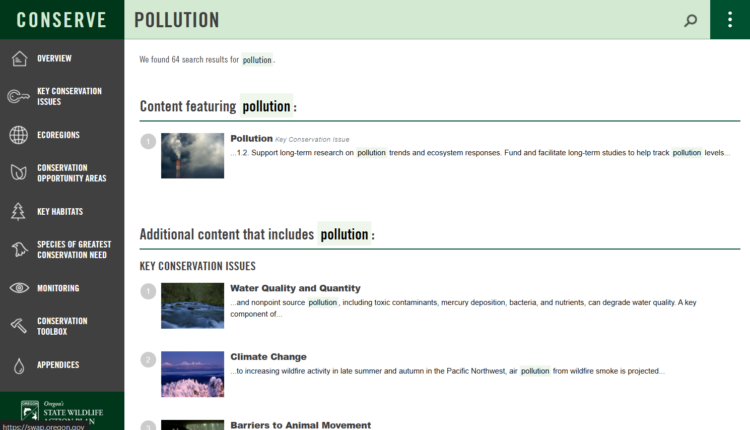Screen dimensions: 750x430
Task: Open the Pollution Key Conservation Issue result
Action: (251, 139)
